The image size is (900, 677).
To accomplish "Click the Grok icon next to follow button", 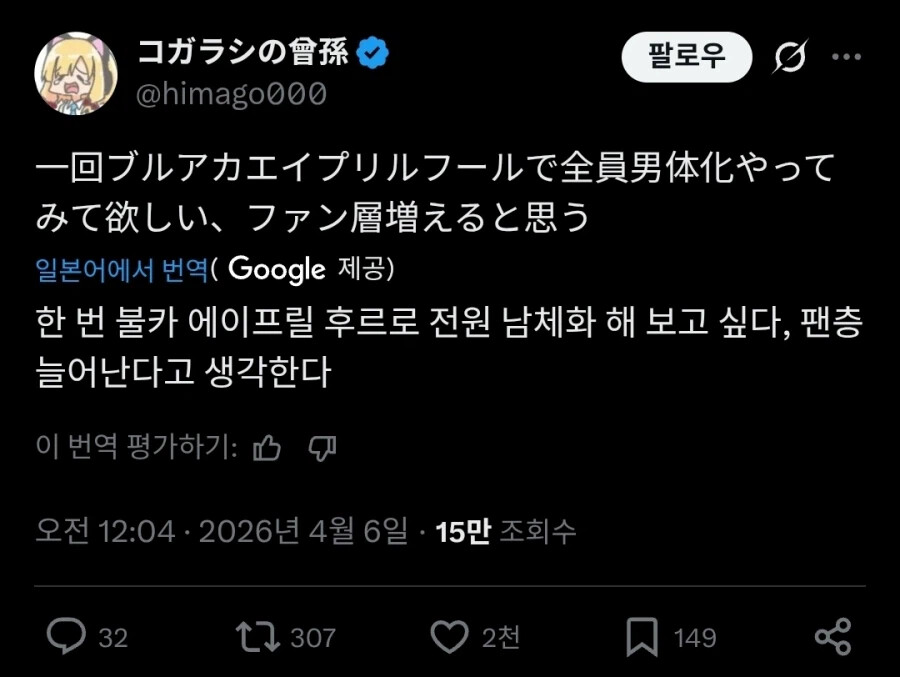I will point(790,58).
